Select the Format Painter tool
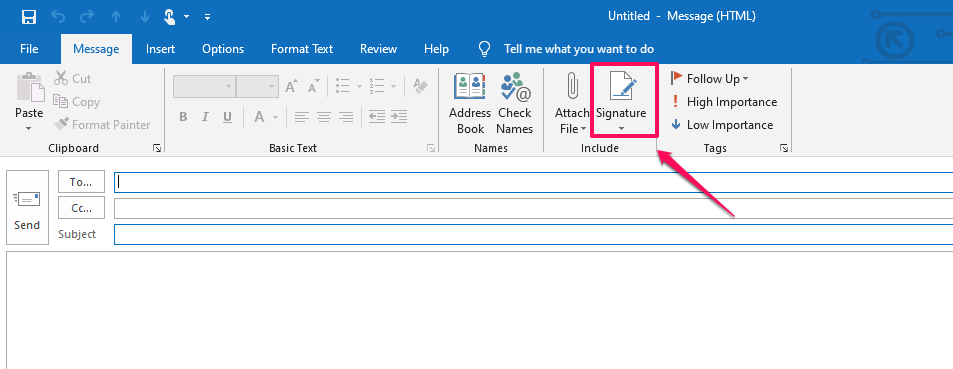This screenshot has width=953, height=369. pyautogui.click(x=101, y=125)
